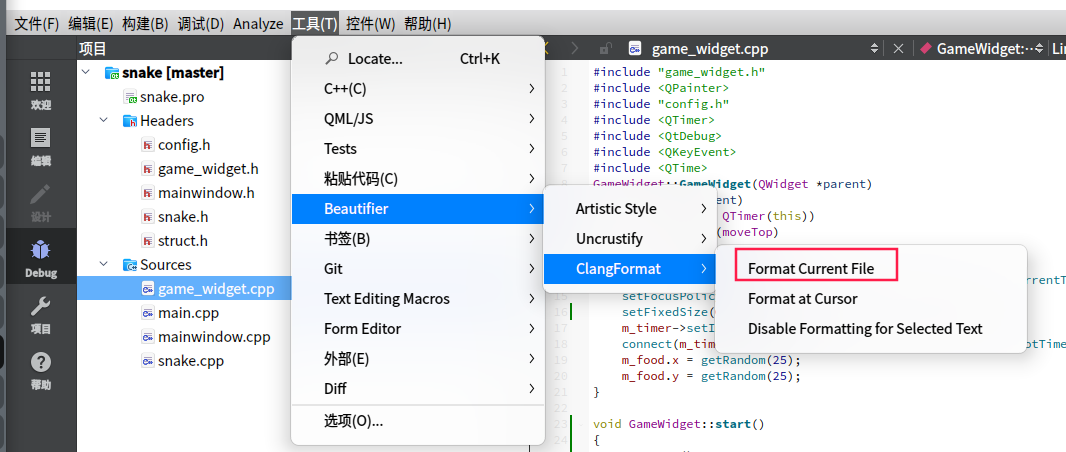Open 帮助 (Help) mode in sidebar

41,371
